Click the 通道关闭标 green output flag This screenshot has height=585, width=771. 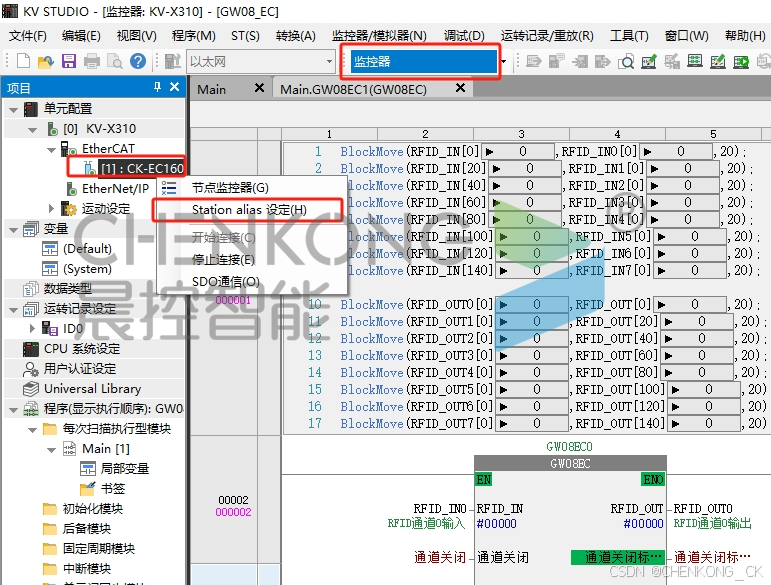click(x=618, y=557)
